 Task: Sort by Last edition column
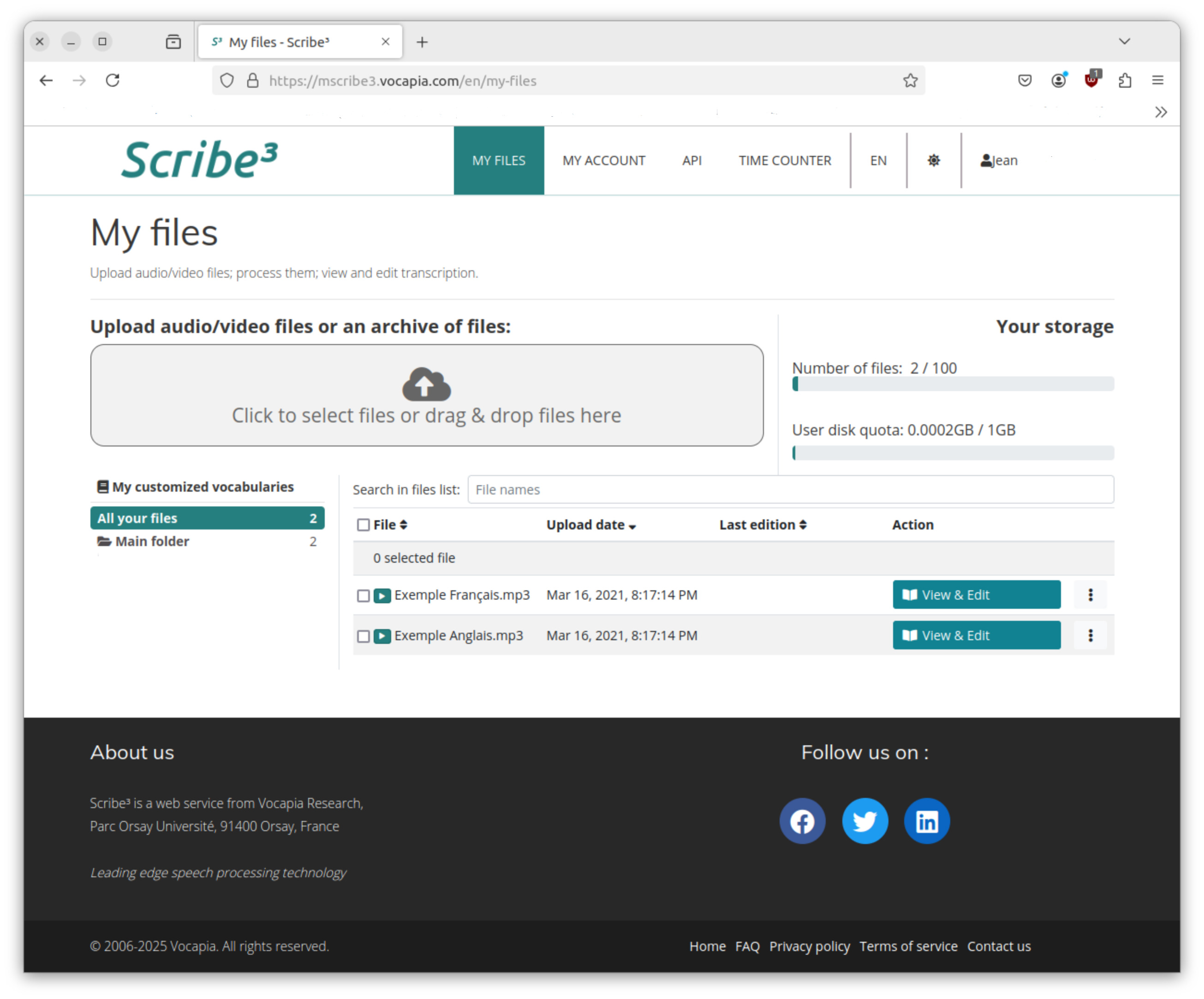point(763,525)
